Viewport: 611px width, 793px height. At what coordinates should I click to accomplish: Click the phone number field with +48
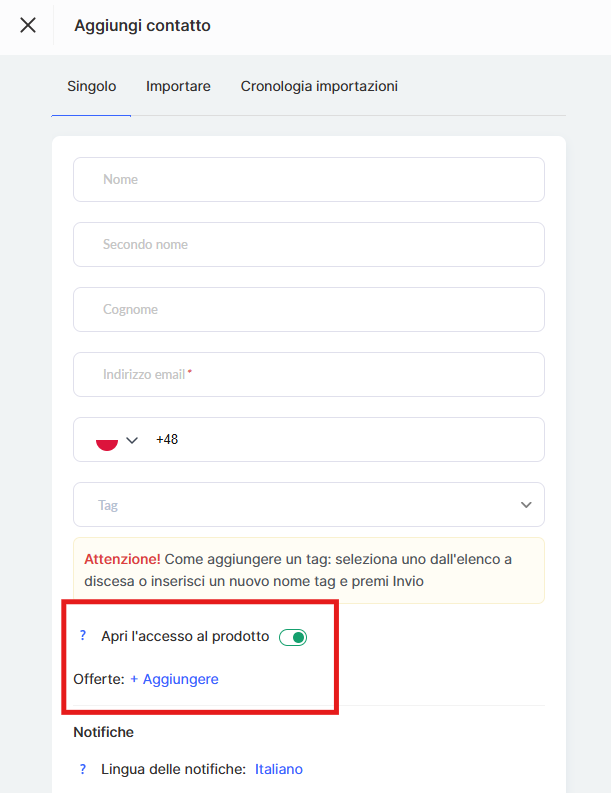coord(345,440)
